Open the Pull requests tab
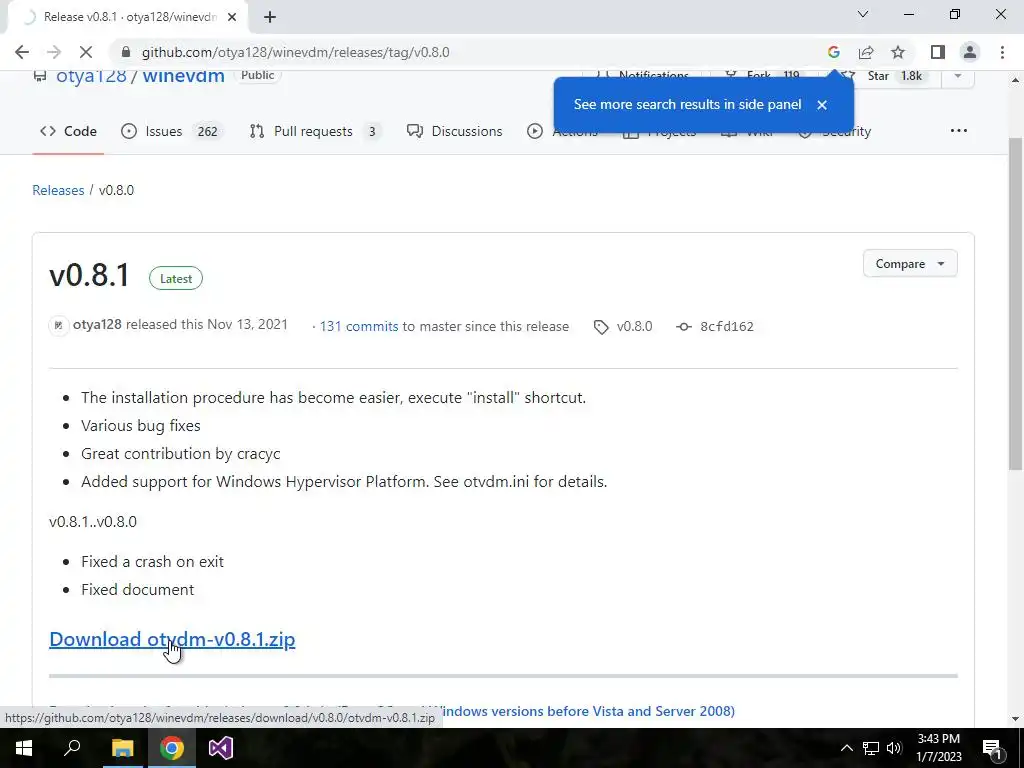This screenshot has width=1024, height=768. pyautogui.click(x=314, y=131)
